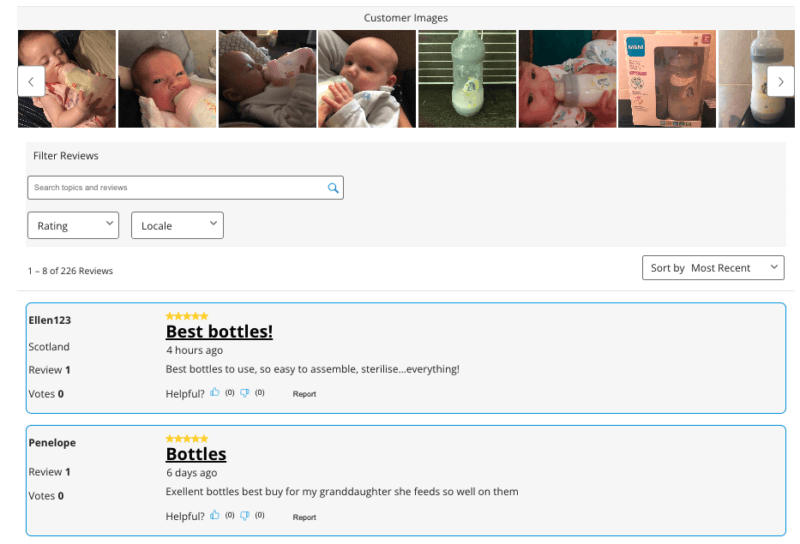This screenshot has height=544, width=800.
Task: Report Ellen123's review
Action: click(304, 394)
